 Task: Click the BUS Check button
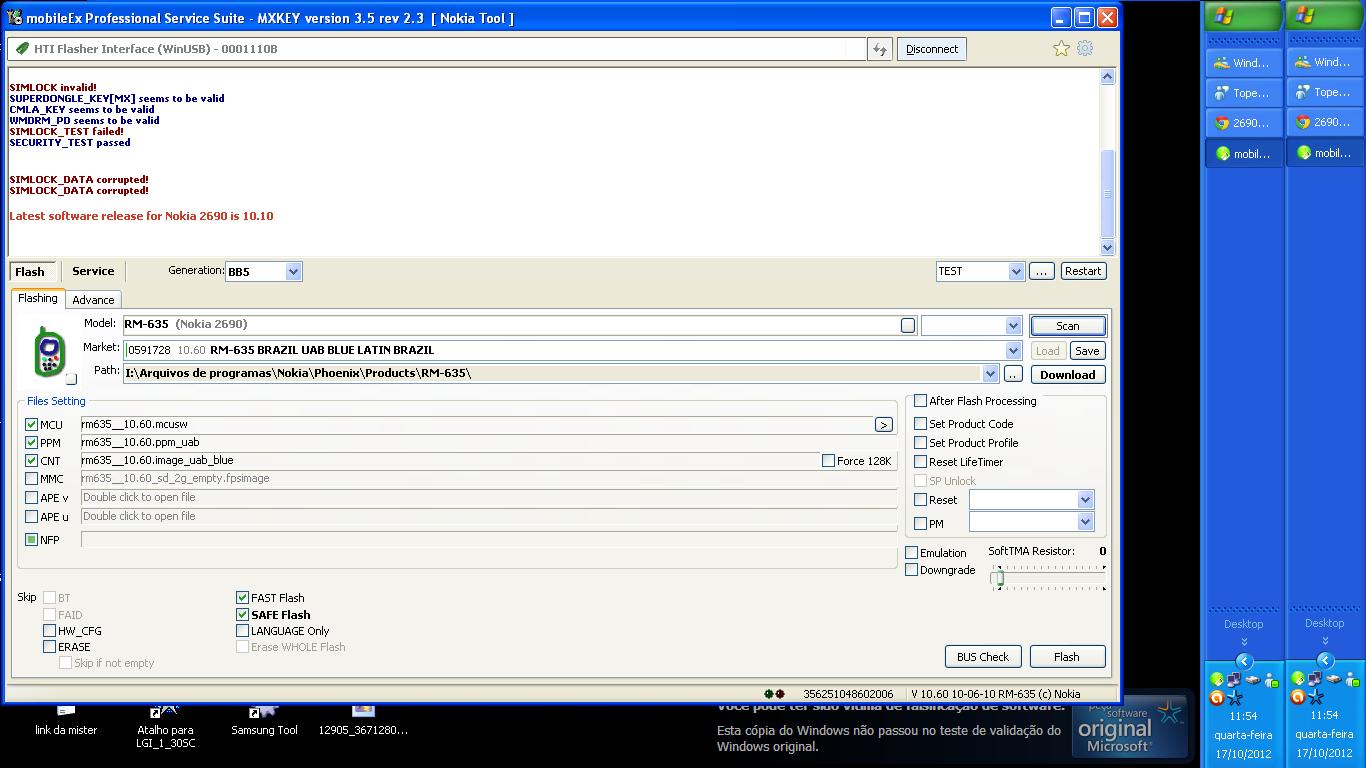pos(983,657)
